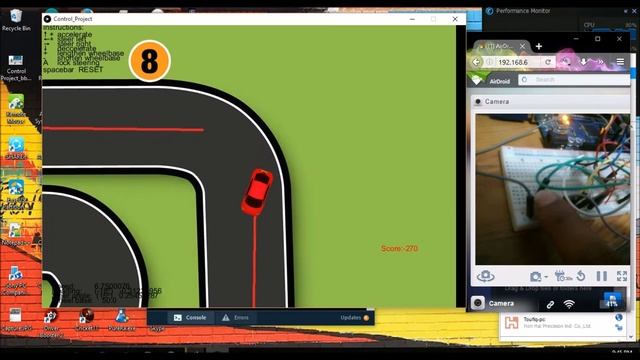Open the dropdown arrow beside snapshot icon
Viewport: 640px width, 360px height.
(x=546, y=277)
